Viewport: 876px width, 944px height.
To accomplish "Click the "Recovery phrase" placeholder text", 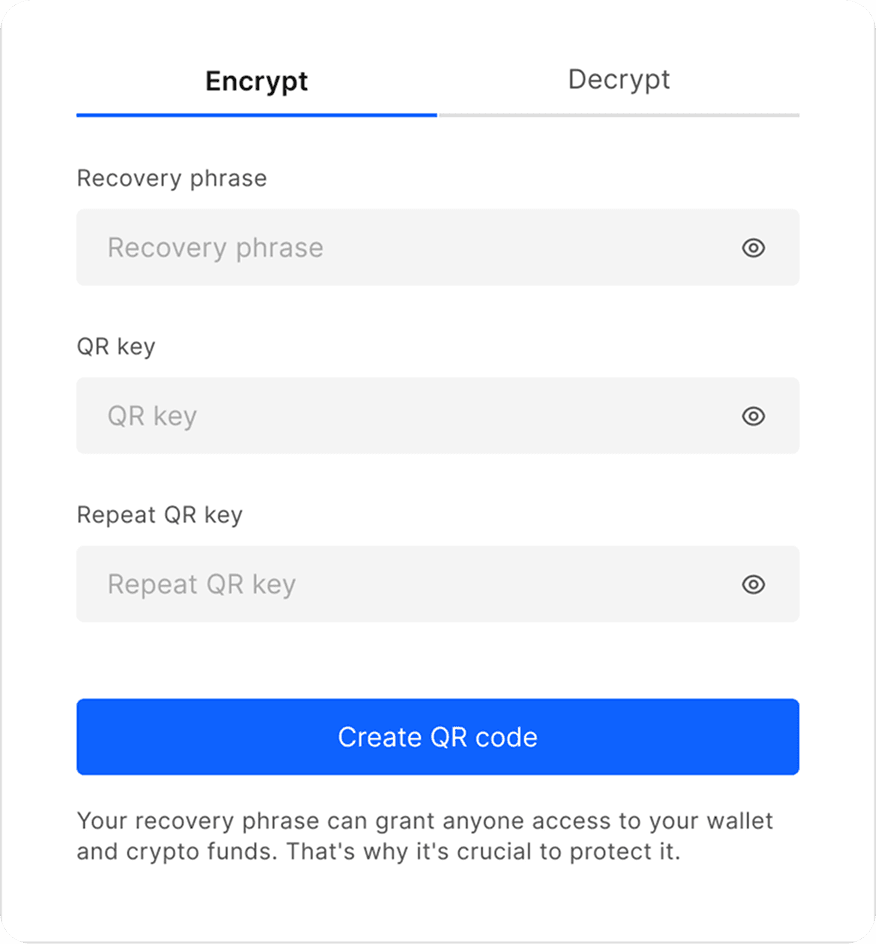I will 215,248.
